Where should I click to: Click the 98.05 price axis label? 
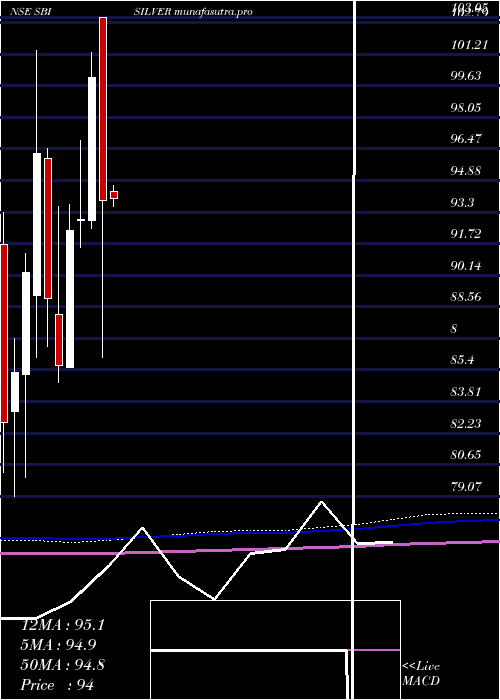[x=466, y=107]
